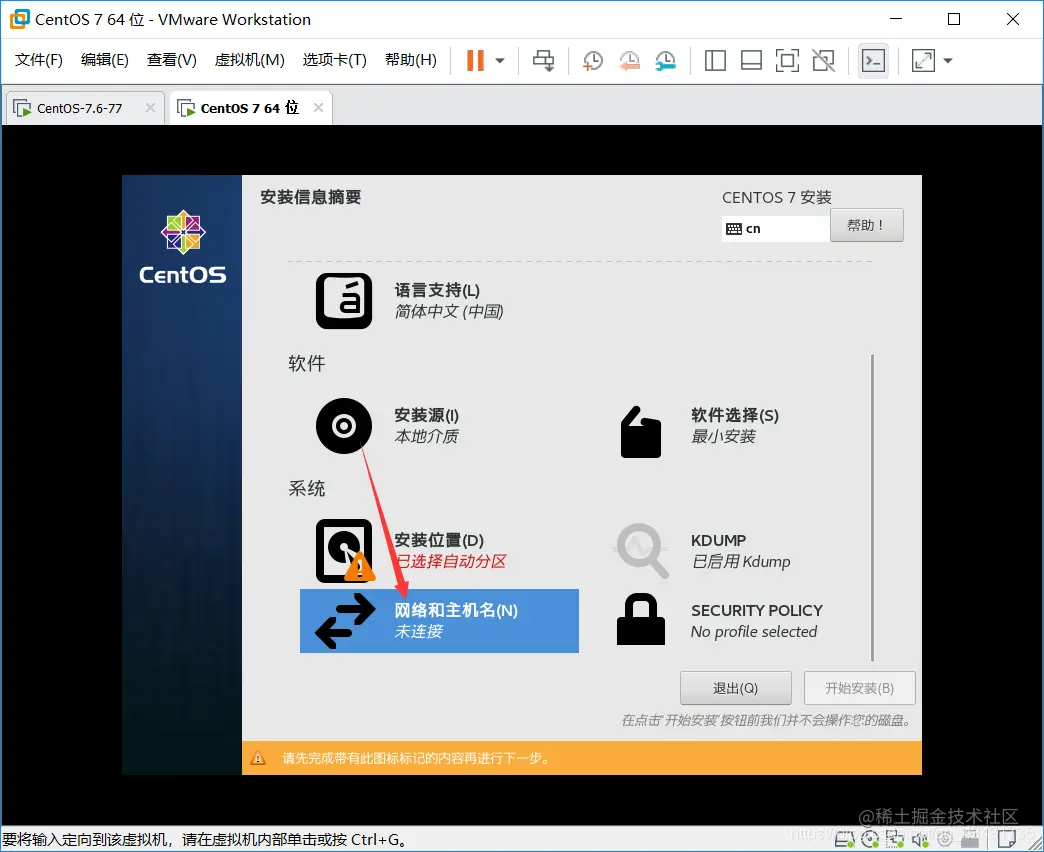The width and height of the screenshot is (1044, 852).
Task: Click the 本地介质 status text
Action: tap(427, 437)
